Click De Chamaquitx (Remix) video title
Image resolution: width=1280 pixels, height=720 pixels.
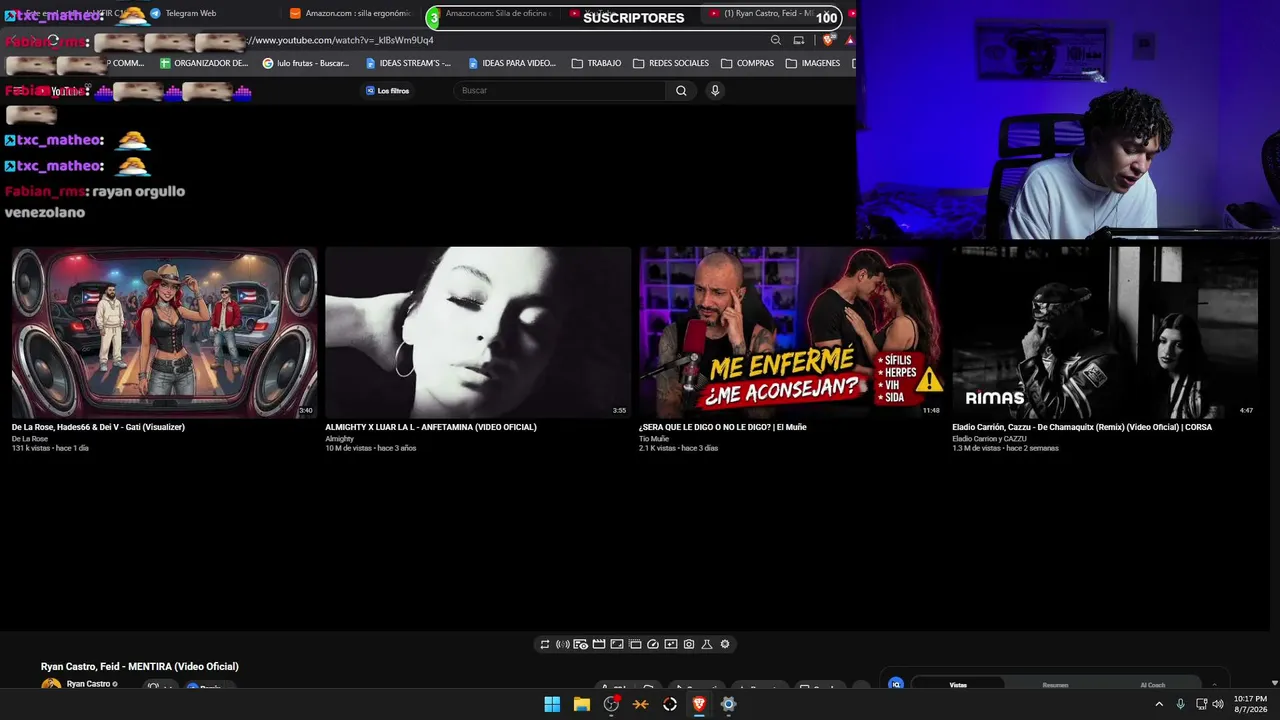coord(1082,427)
